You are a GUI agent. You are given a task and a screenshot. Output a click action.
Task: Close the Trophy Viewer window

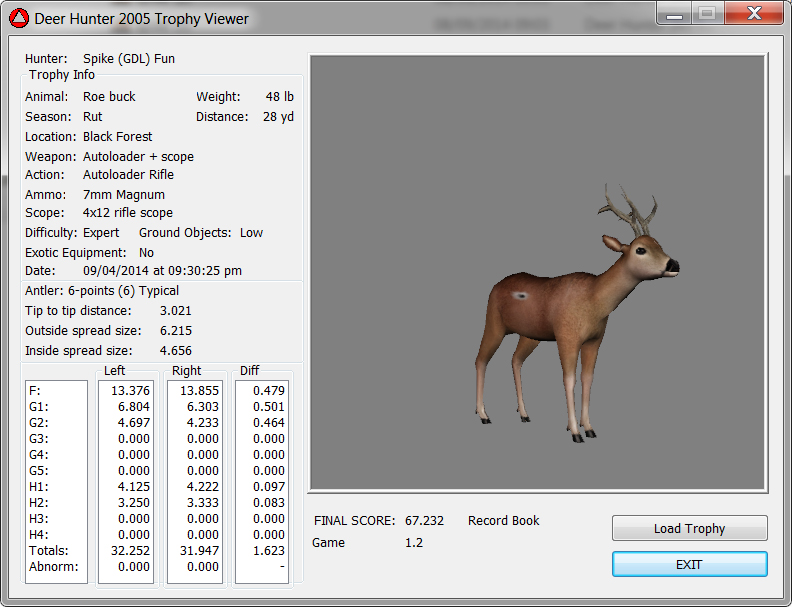pos(754,13)
